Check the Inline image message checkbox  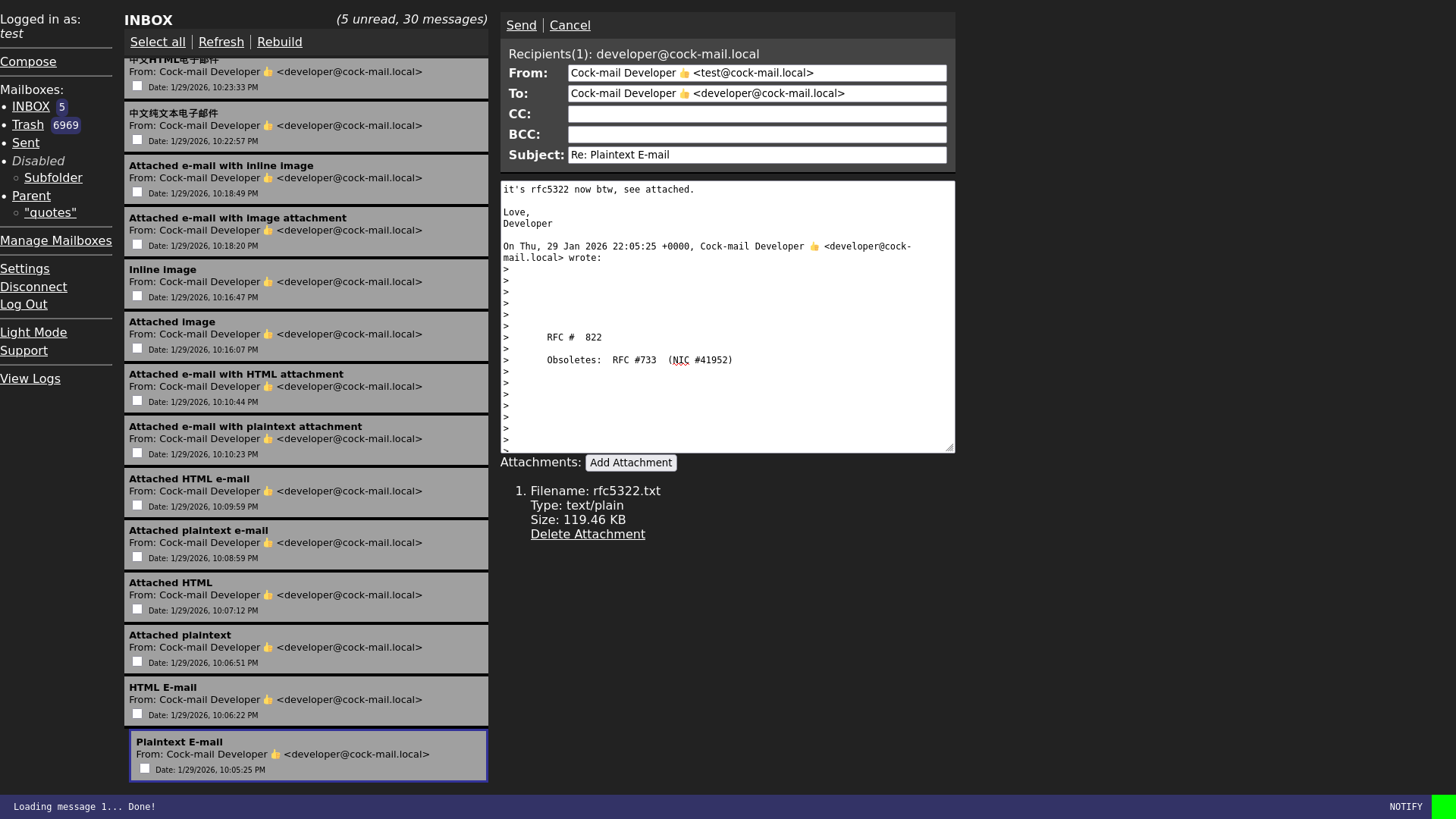(136, 296)
